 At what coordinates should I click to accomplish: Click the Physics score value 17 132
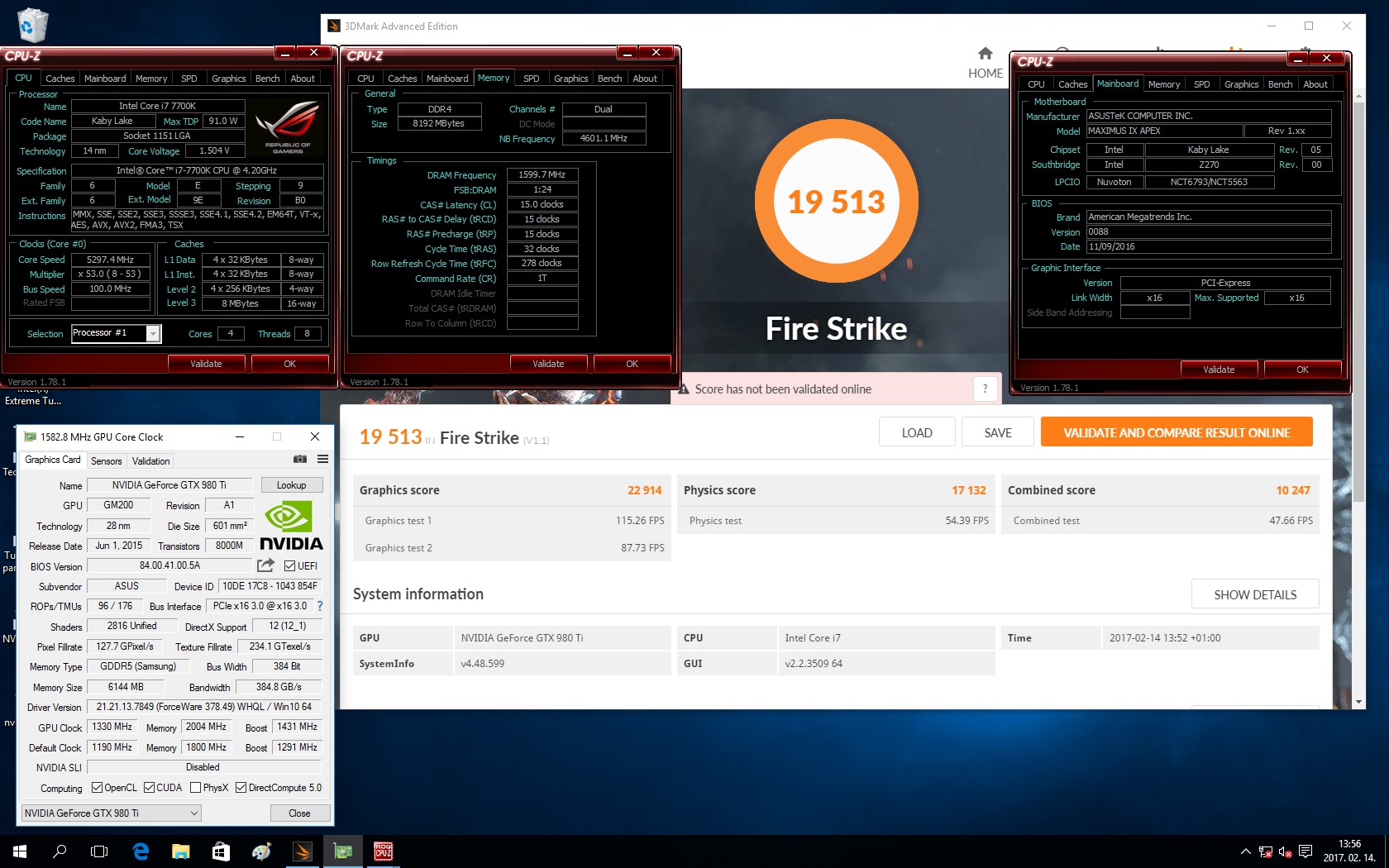[x=969, y=490]
